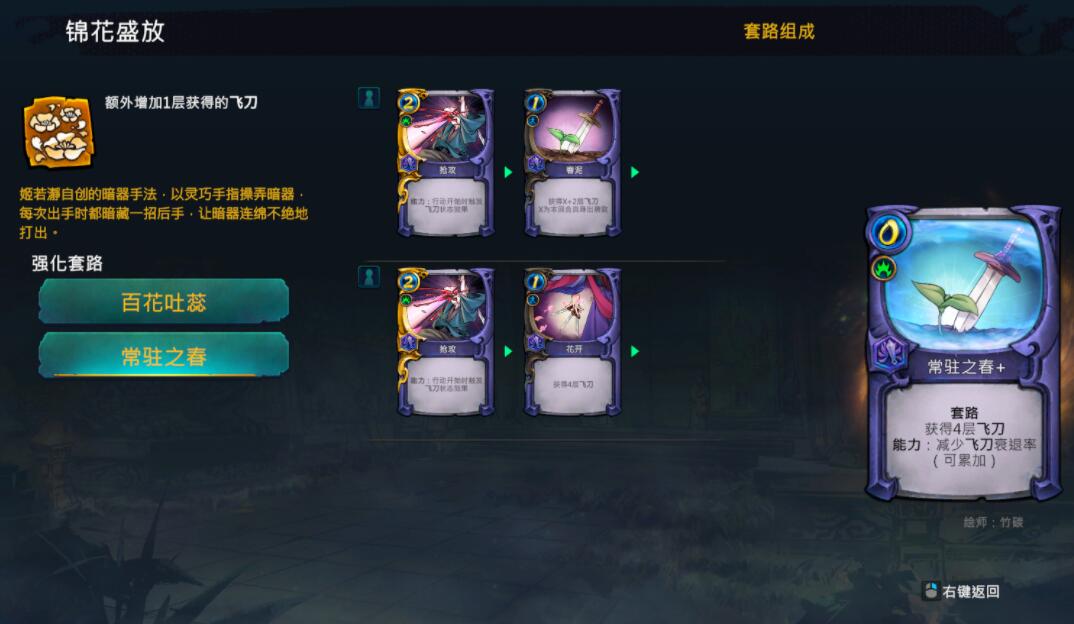
Task: Click the purple faction emblem on 常驻之春+ card
Action: [889, 355]
